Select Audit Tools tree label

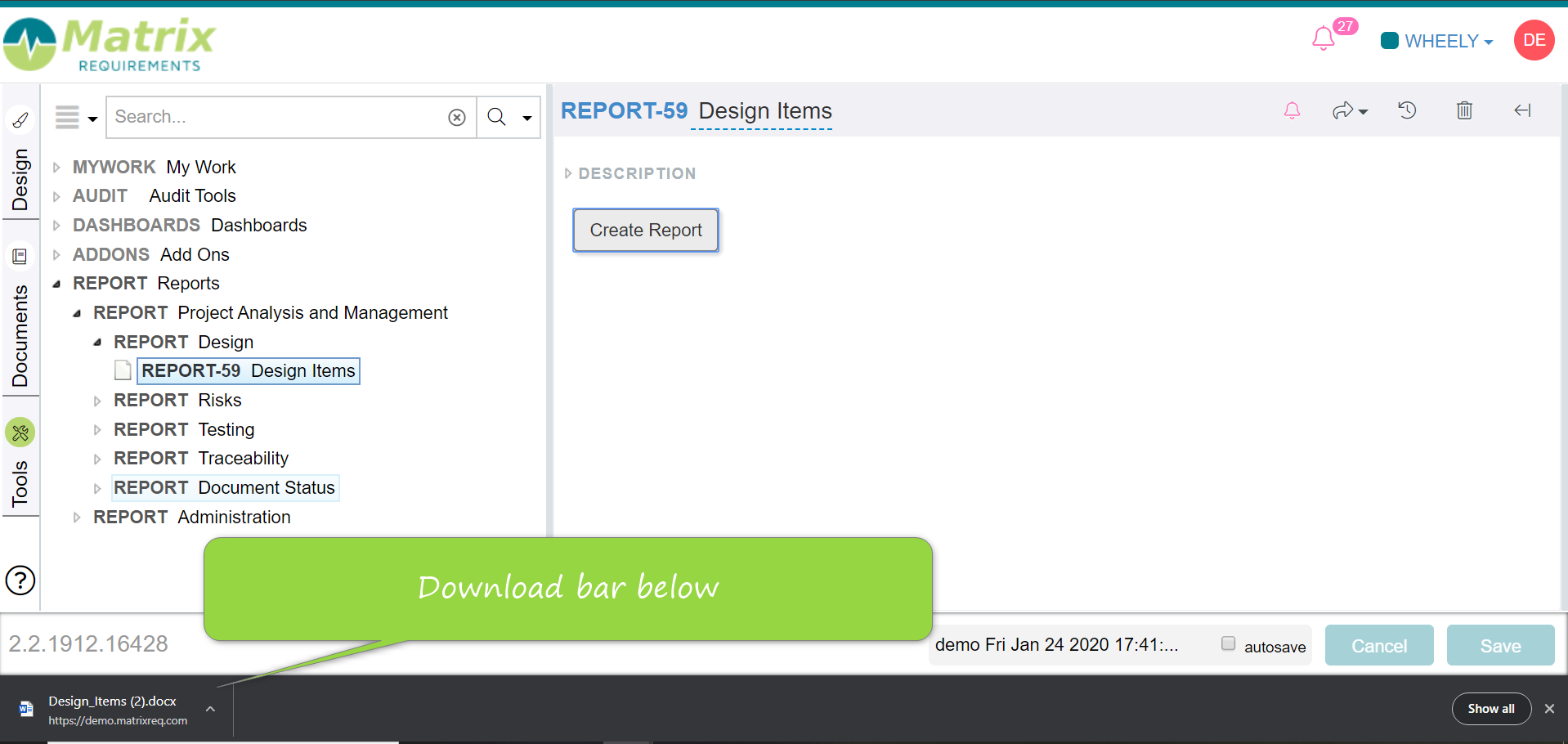pyautogui.click(x=192, y=195)
